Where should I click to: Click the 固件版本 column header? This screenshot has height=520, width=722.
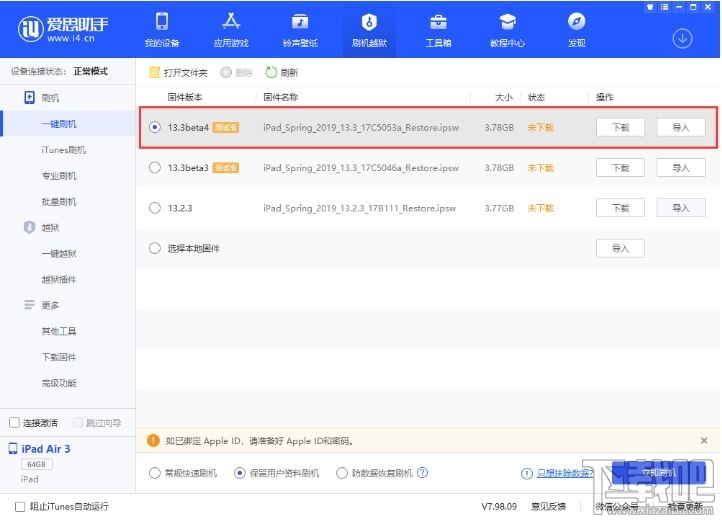pyautogui.click(x=185, y=97)
